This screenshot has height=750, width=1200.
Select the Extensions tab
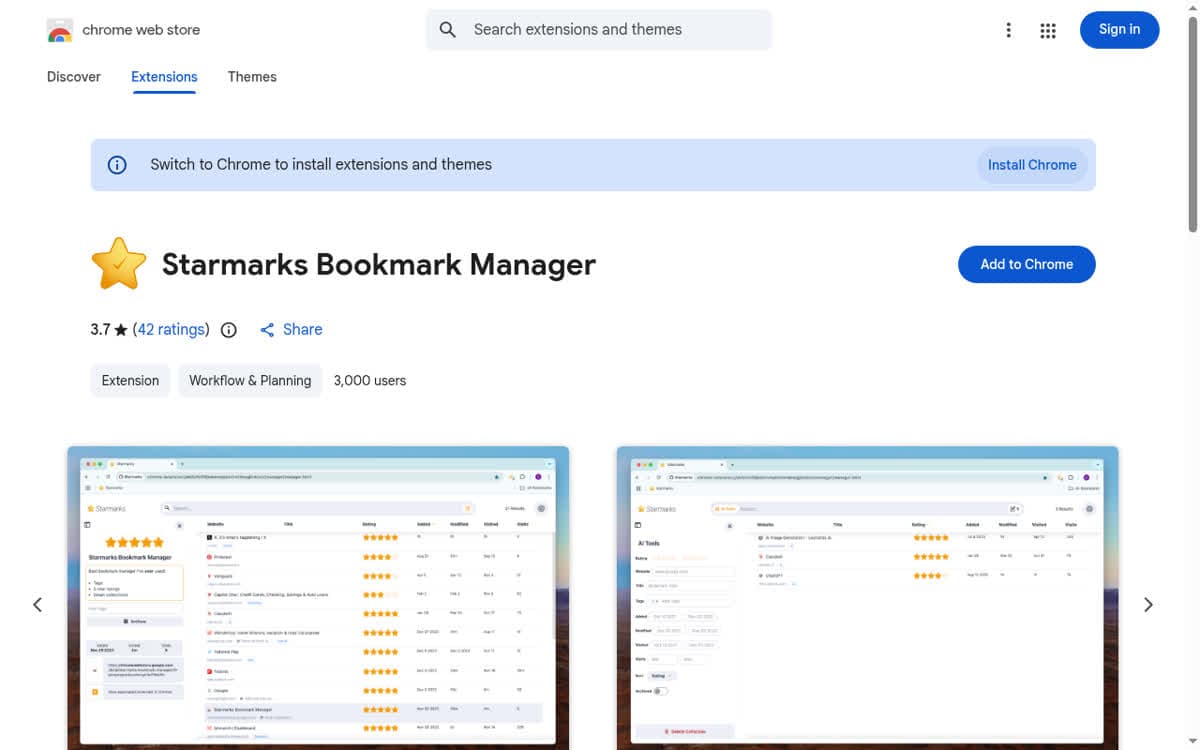click(164, 77)
